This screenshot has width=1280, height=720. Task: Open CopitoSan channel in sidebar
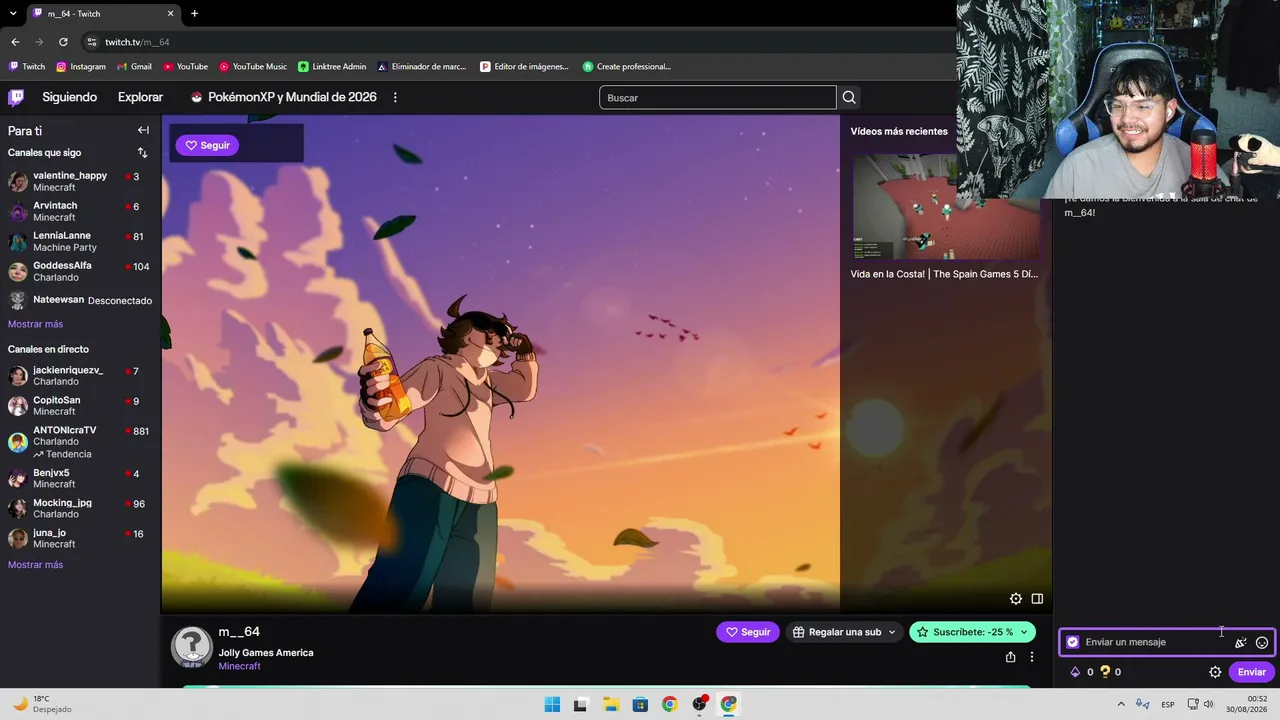coord(80,406)
